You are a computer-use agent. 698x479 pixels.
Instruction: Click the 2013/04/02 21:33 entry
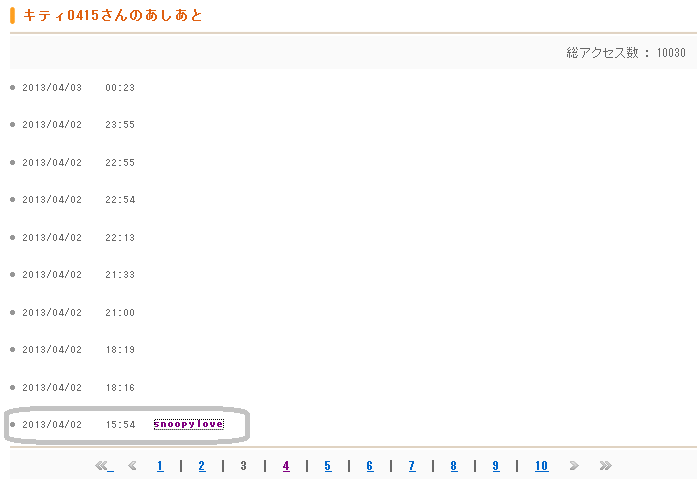tap(78, 275)
